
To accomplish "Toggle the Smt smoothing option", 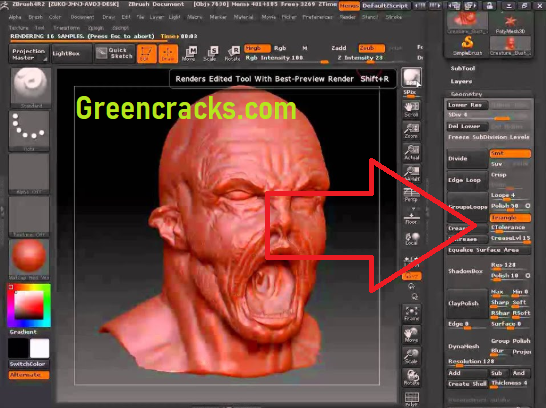I will pyautogui.click(x=510, y=154).
